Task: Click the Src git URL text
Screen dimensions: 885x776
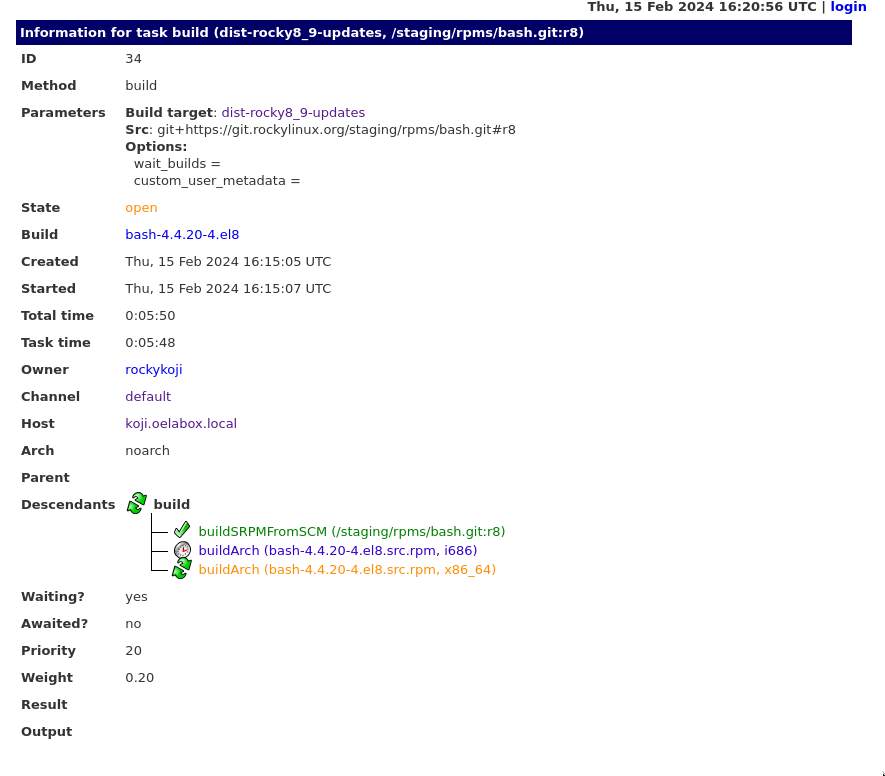Action: point(336,130)
